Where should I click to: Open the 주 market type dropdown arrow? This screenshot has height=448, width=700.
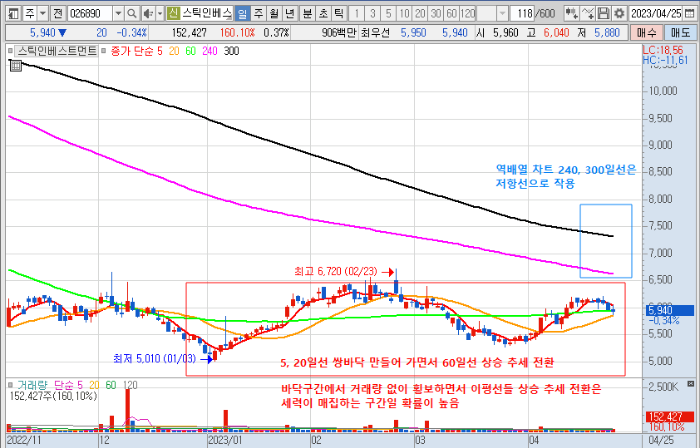(43, 14)
